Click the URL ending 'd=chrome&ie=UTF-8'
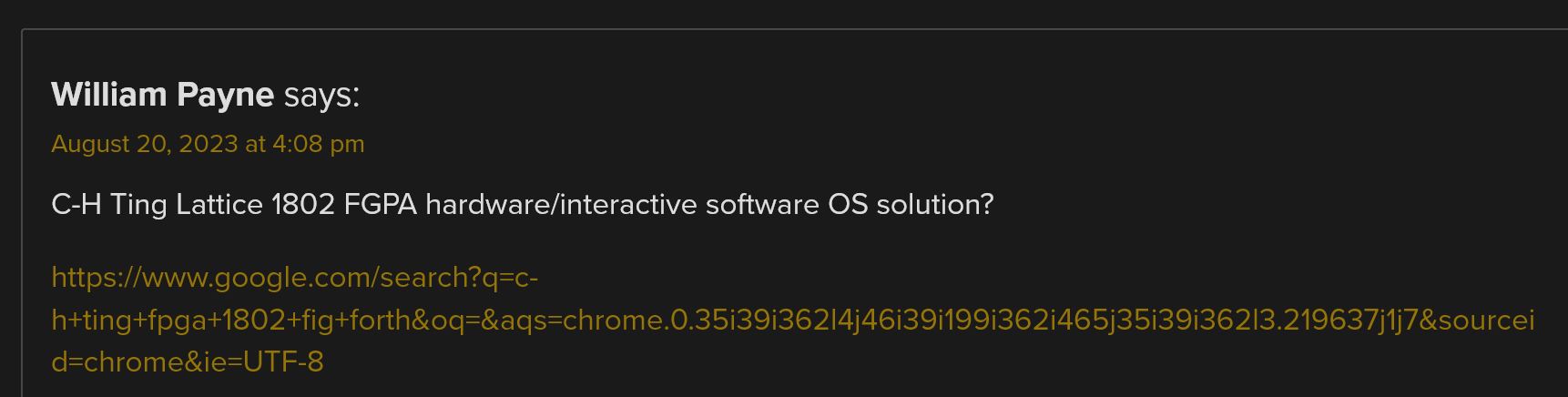The height and width of the screenshot is (397, 1568). 188,362
